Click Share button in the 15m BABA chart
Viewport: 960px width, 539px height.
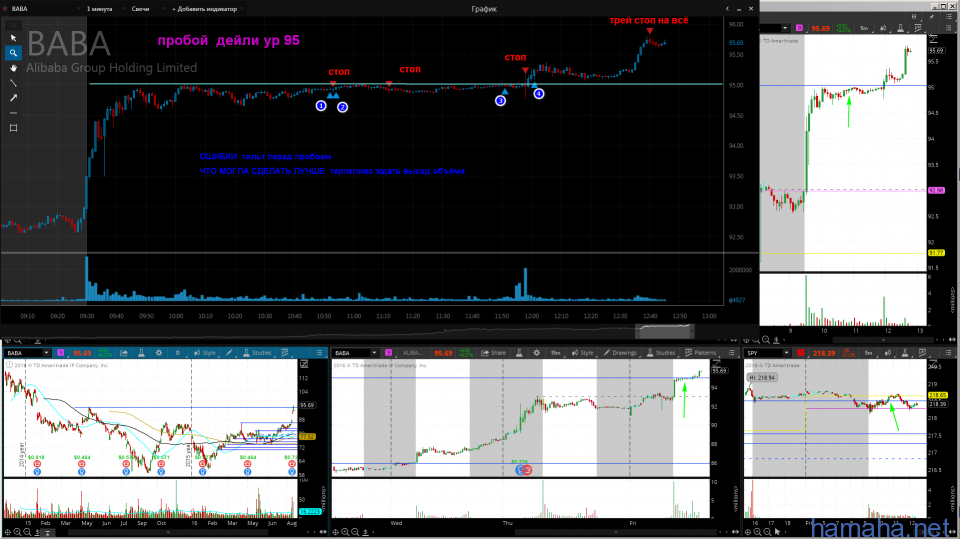(x=494, y=353)
